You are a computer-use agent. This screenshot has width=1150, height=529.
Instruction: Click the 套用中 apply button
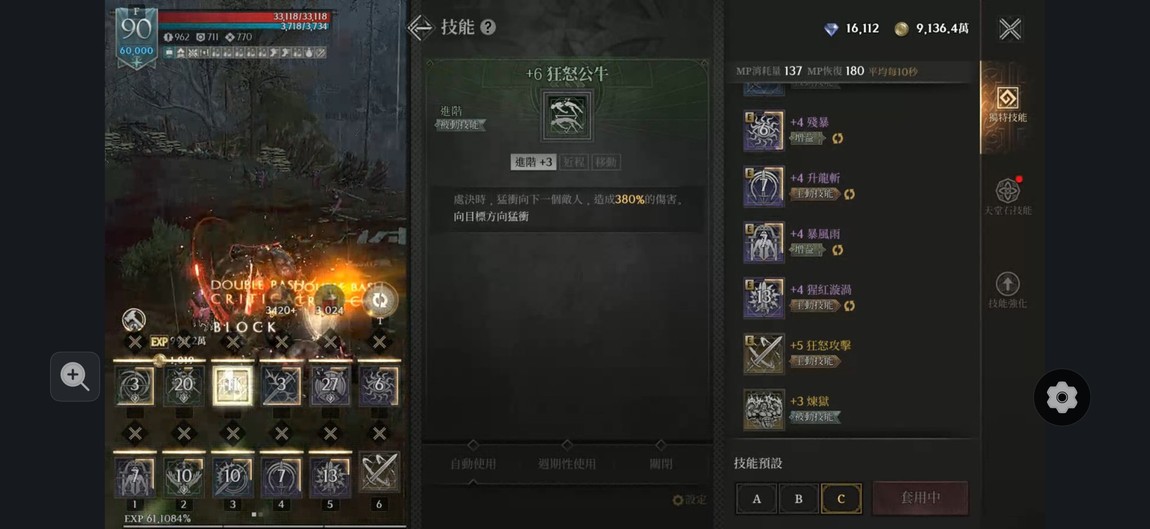click(x=920, y=498)
